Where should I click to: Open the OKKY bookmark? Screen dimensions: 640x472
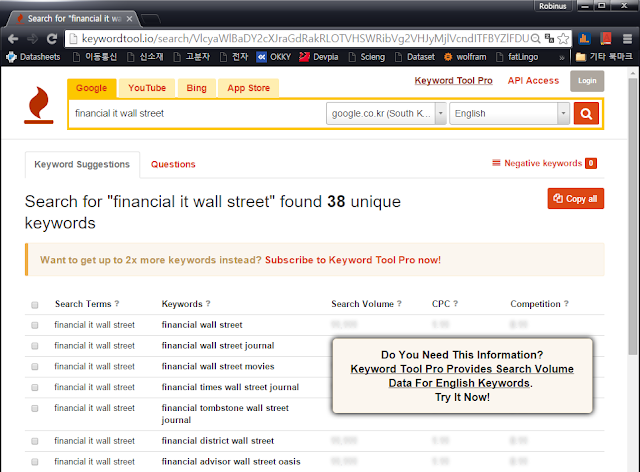coord(274,57)
